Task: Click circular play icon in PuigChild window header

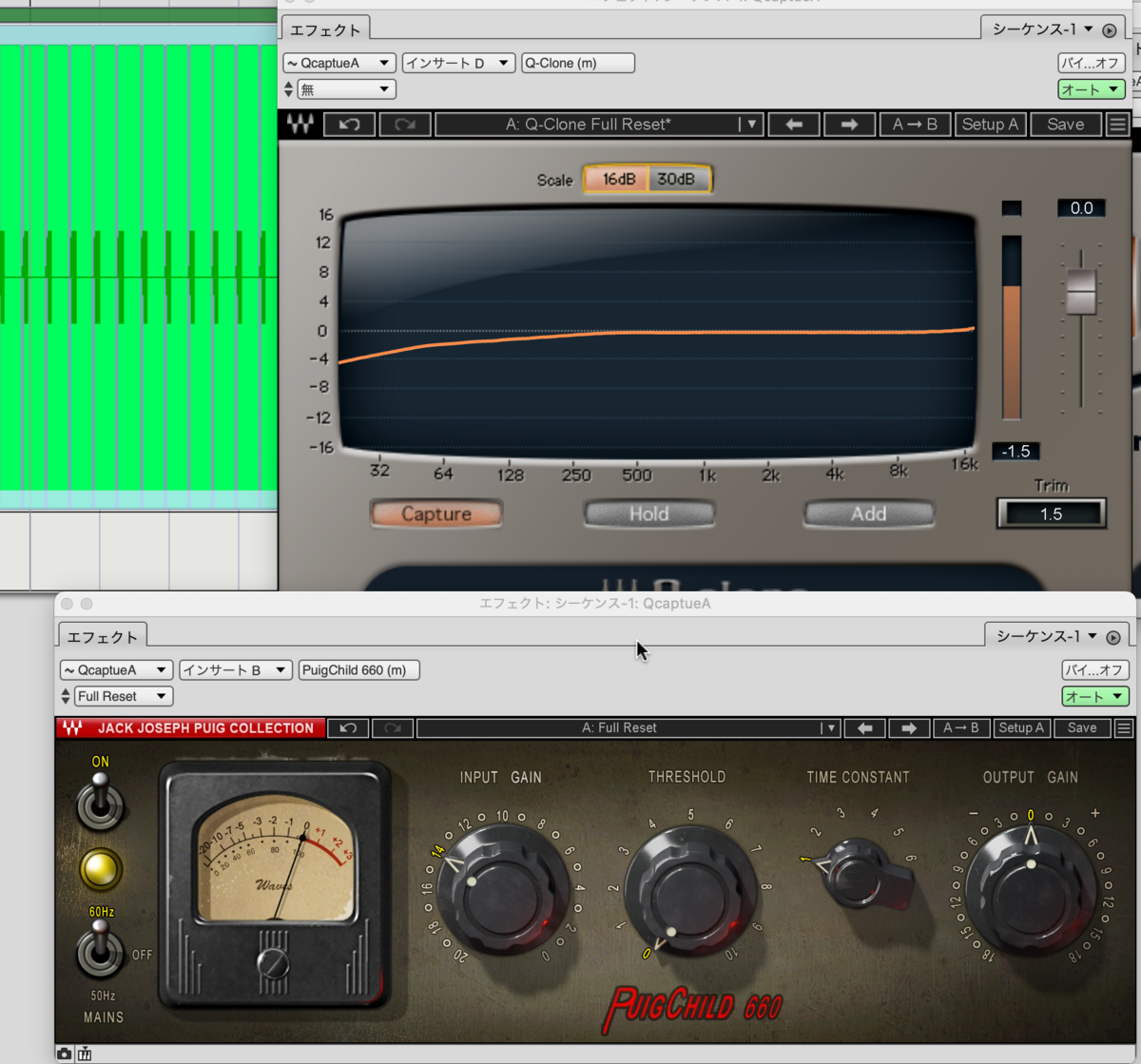Action: tap(1113, 637)
